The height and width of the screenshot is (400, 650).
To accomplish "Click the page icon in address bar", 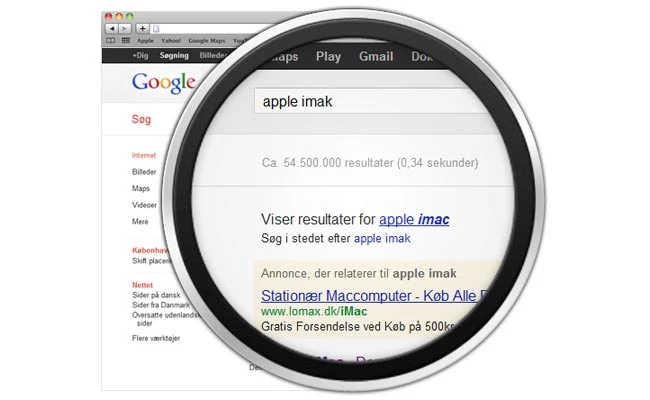I will [156, 29].
